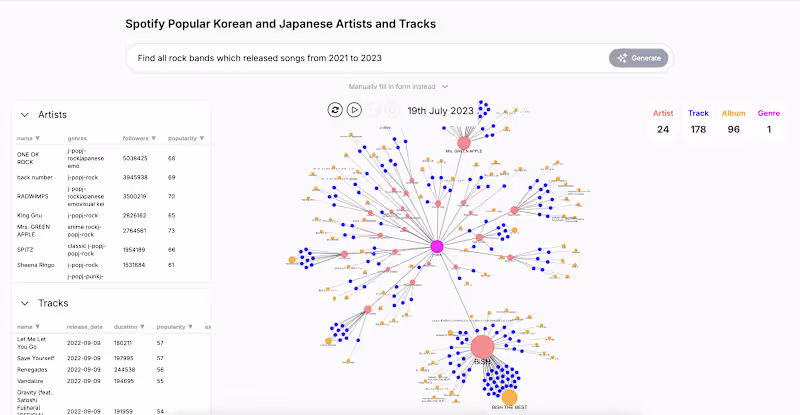
Task: Click 'Let Me Let You Go' track
Action: coord(31,343)
